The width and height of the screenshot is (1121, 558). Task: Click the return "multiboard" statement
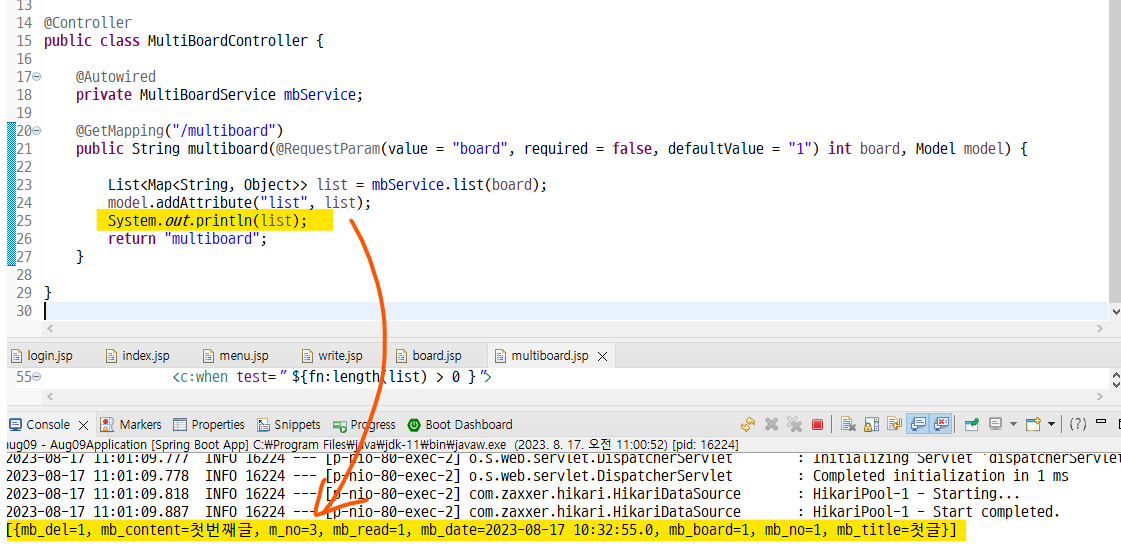click(x=187, y=239)
